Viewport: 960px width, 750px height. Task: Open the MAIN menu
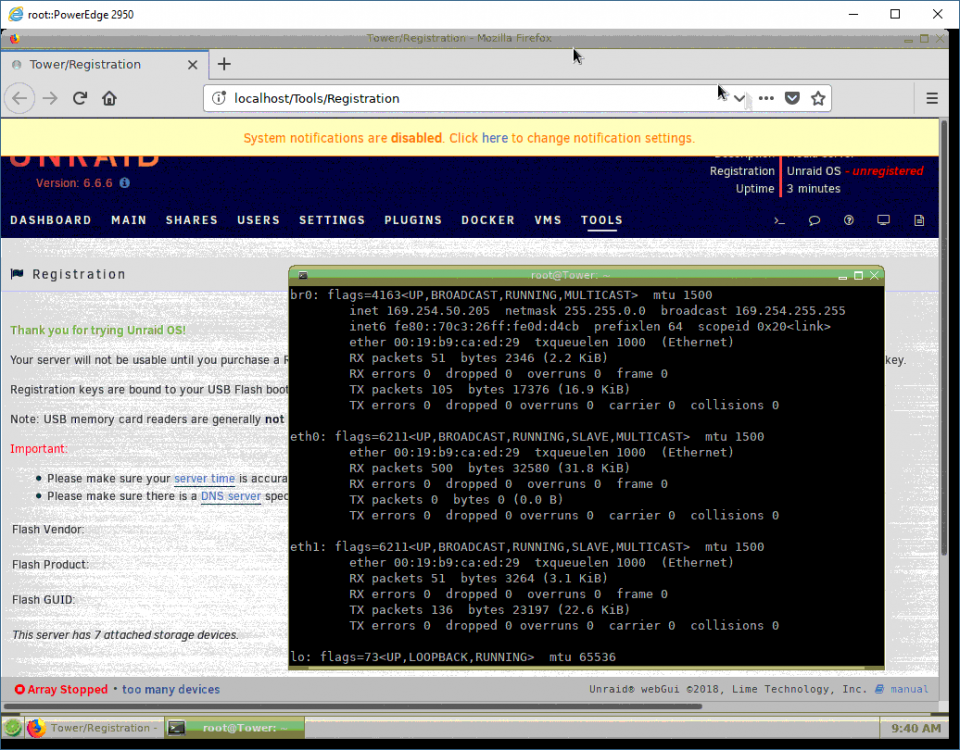(129, 220)
